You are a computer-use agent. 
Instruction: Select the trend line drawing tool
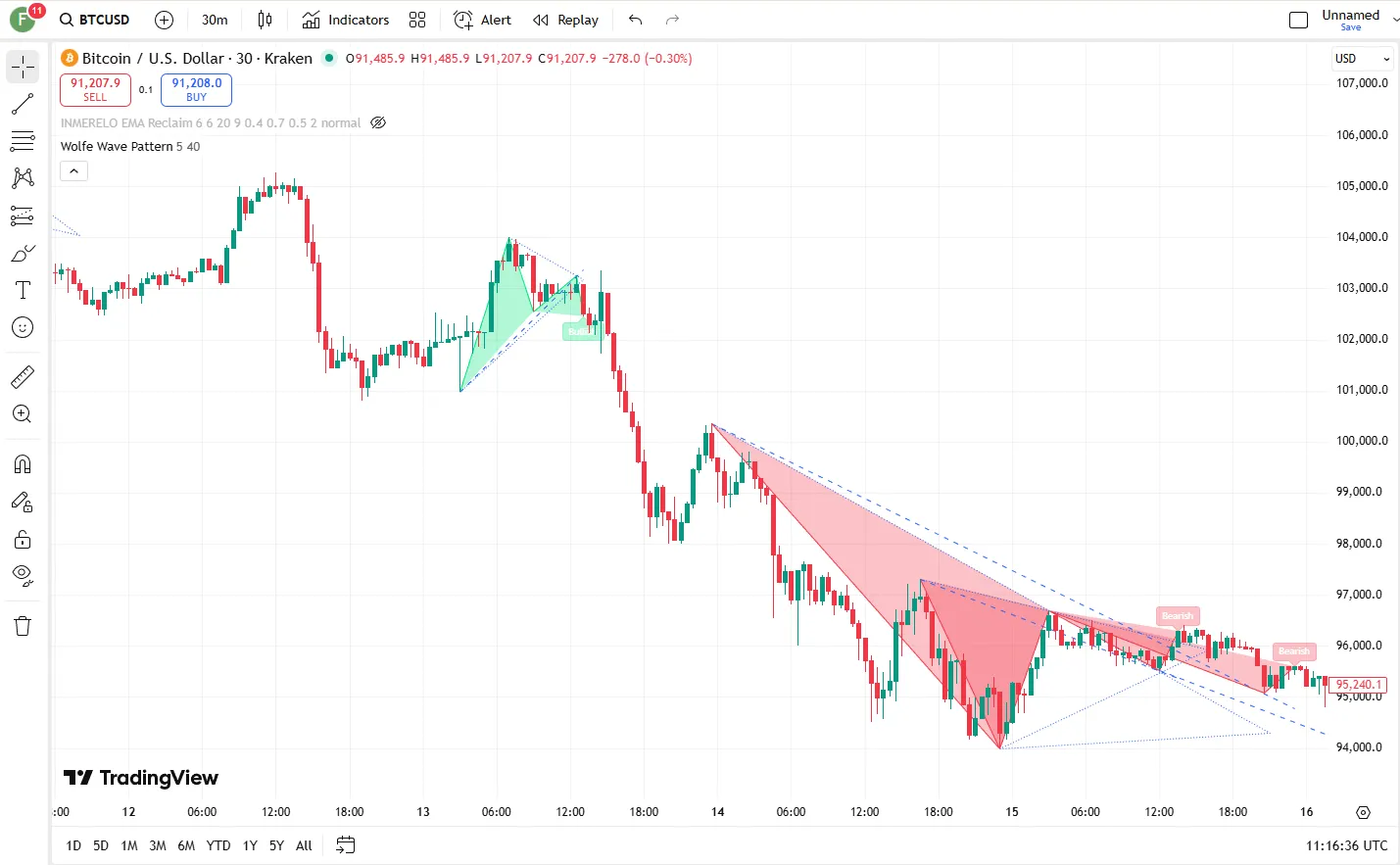(x=23, y=104)
